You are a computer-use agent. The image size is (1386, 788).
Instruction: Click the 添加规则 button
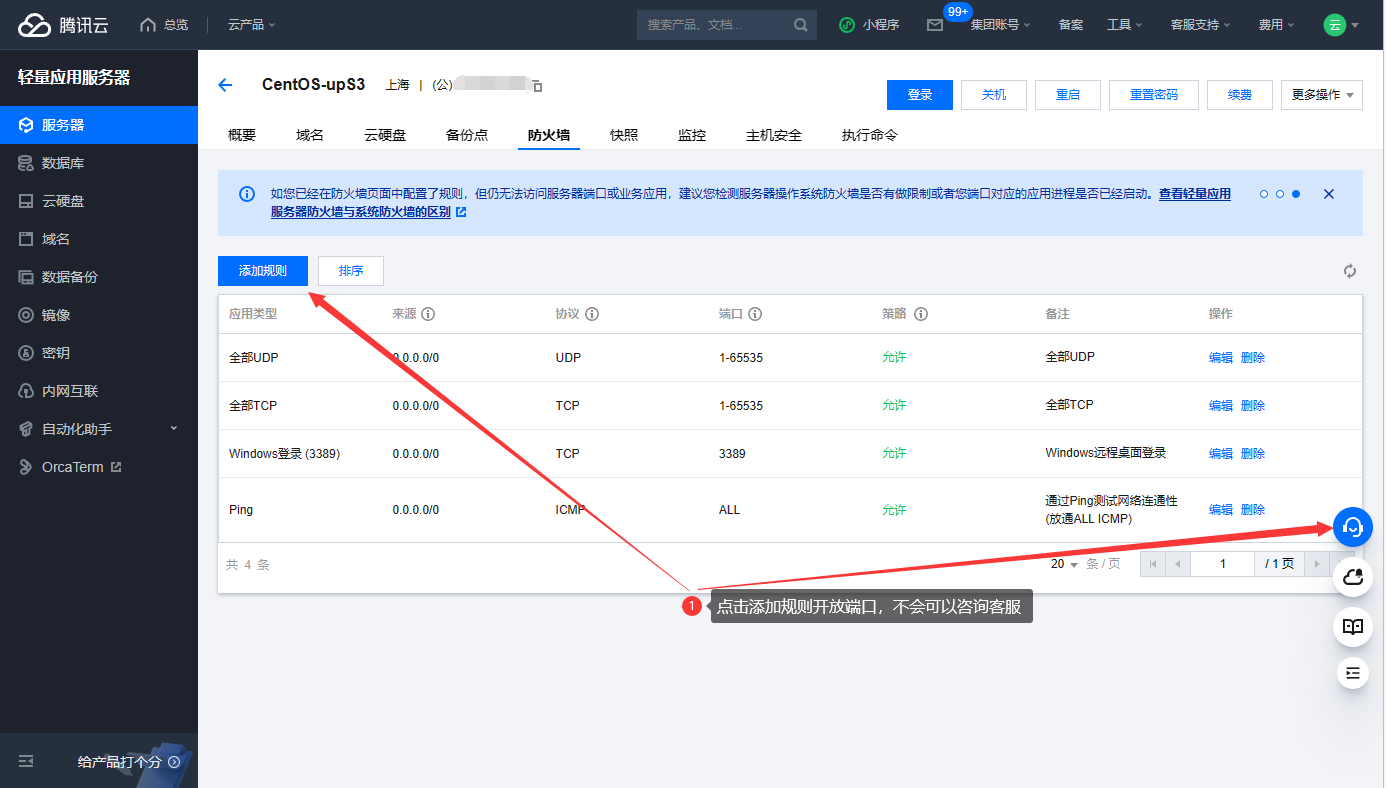(263, 271)
